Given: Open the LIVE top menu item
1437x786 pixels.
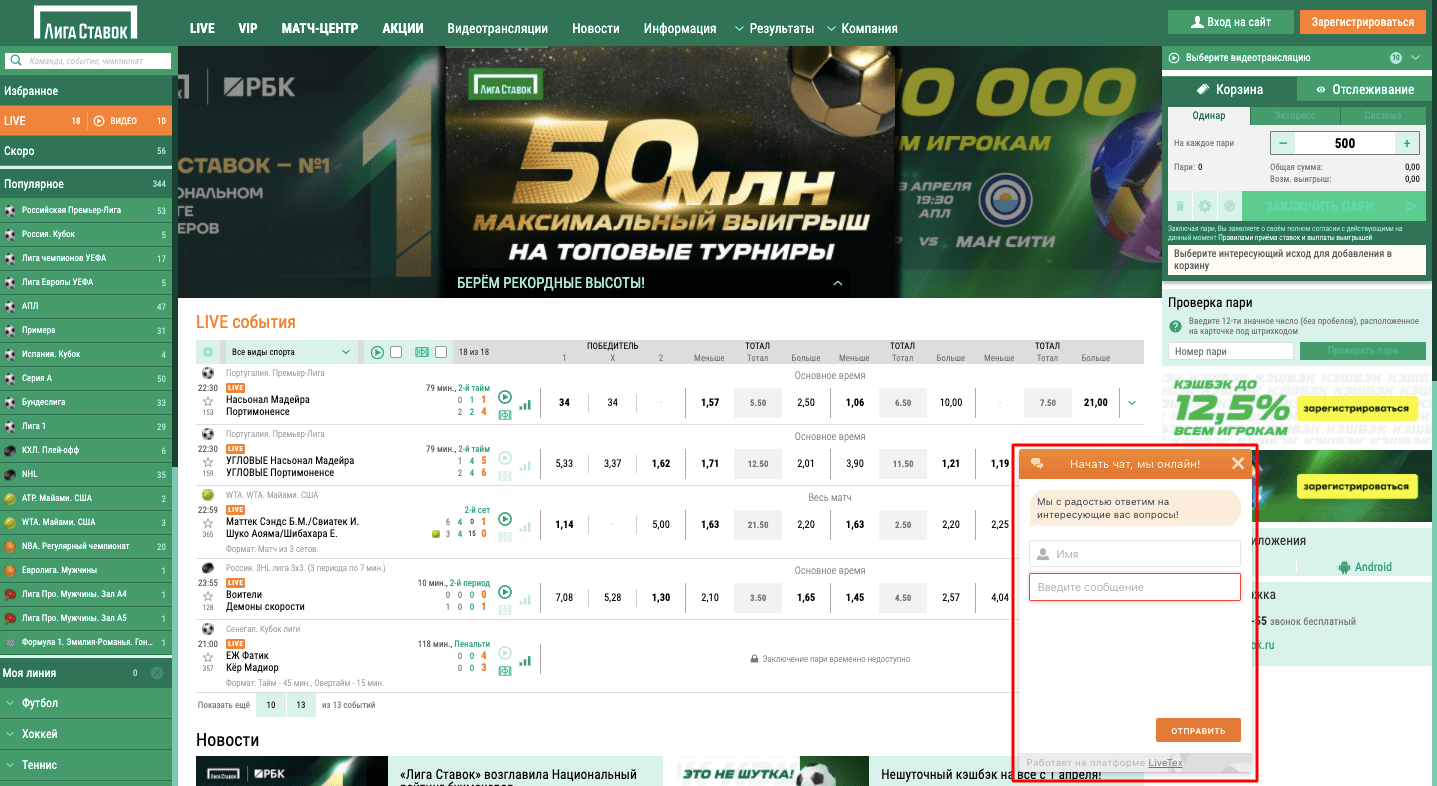Looking at the screenshot, I should click(202, 28).
